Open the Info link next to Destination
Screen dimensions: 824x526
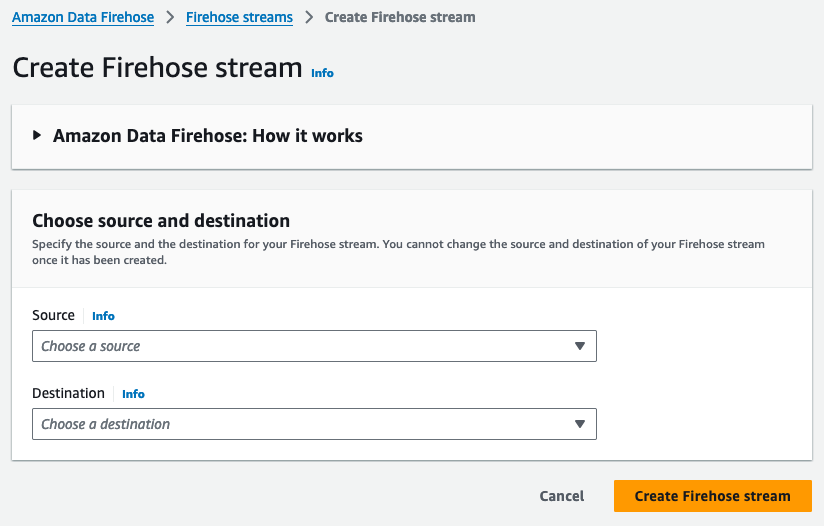pos(133,394)
